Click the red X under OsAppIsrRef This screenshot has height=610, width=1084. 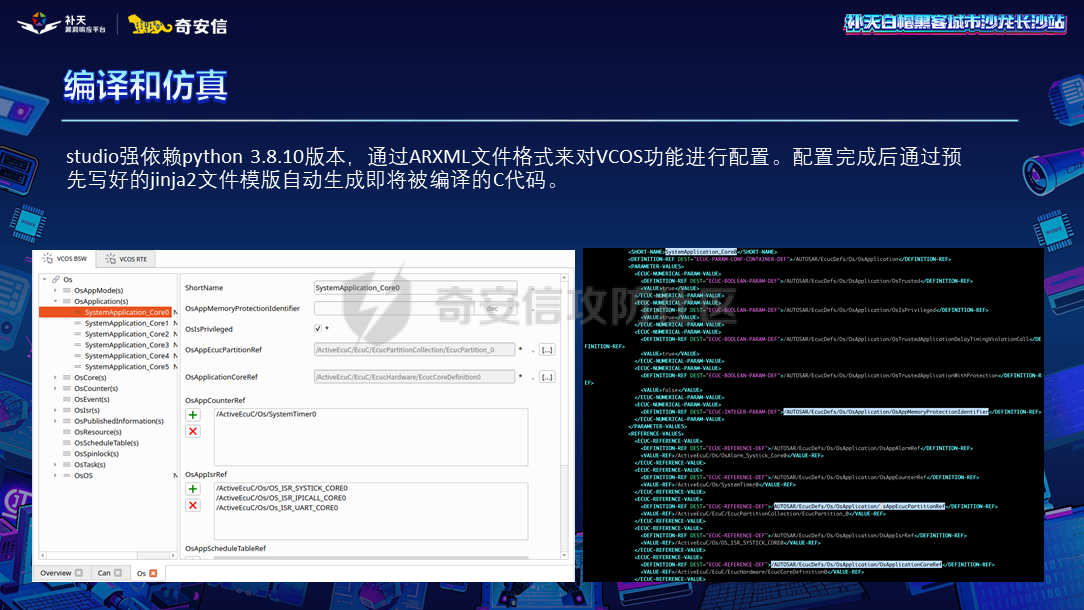click(193, 505)
